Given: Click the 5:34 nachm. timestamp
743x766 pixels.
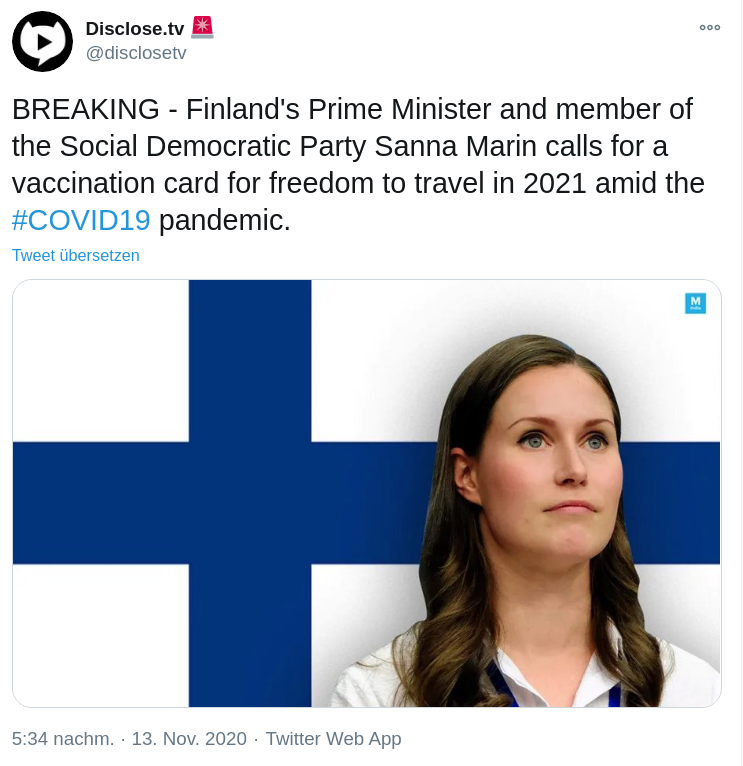Looking at the screenshot, I should click(63, 739).
